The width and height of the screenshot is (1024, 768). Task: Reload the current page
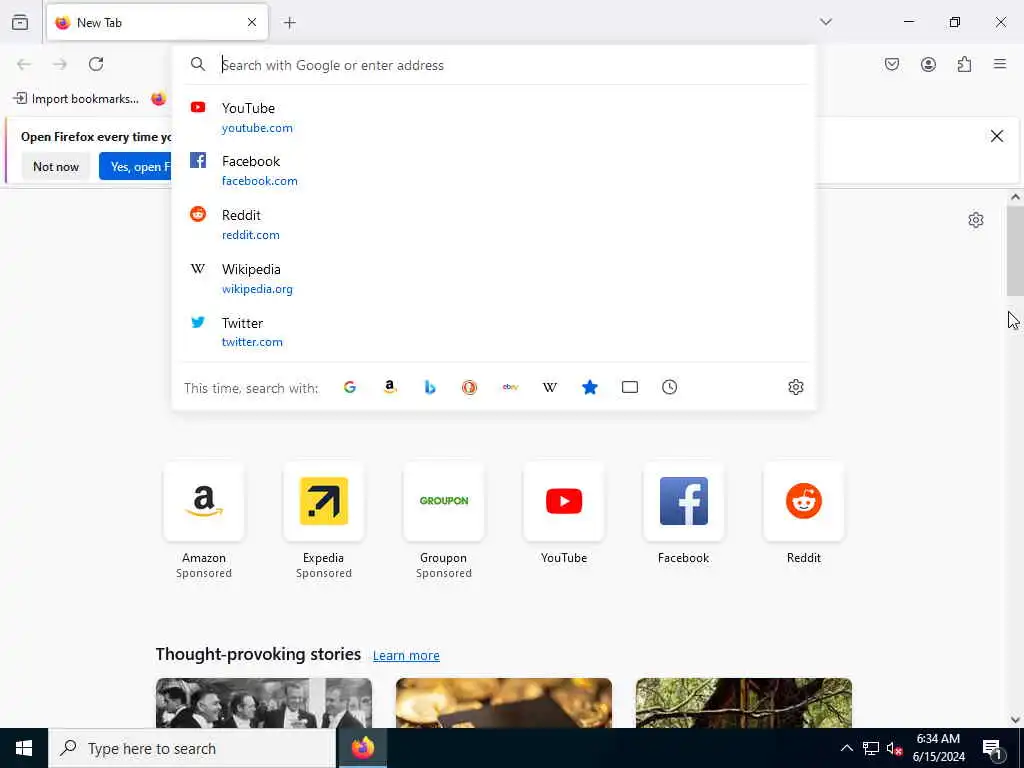96,64
